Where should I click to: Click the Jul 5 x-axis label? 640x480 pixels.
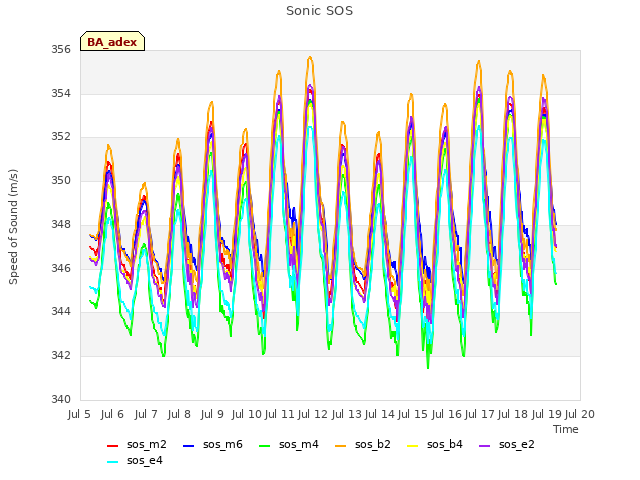(79, 414)
